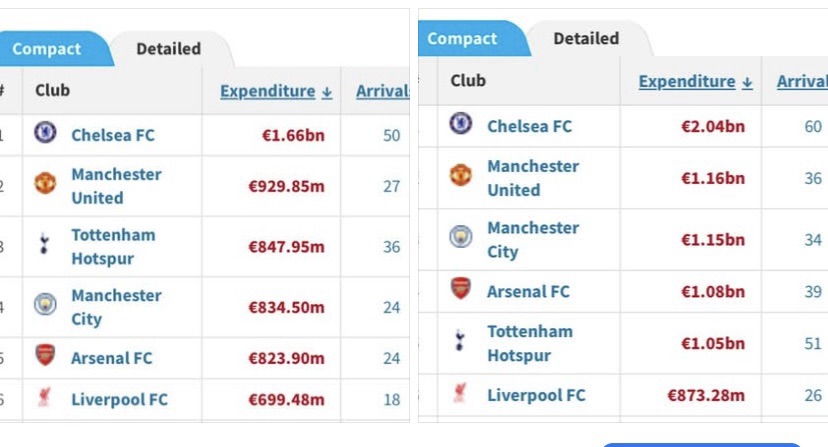Open Liverpool FC link in left table
Screen dimensions: 828x447
(x=119, y=399)
